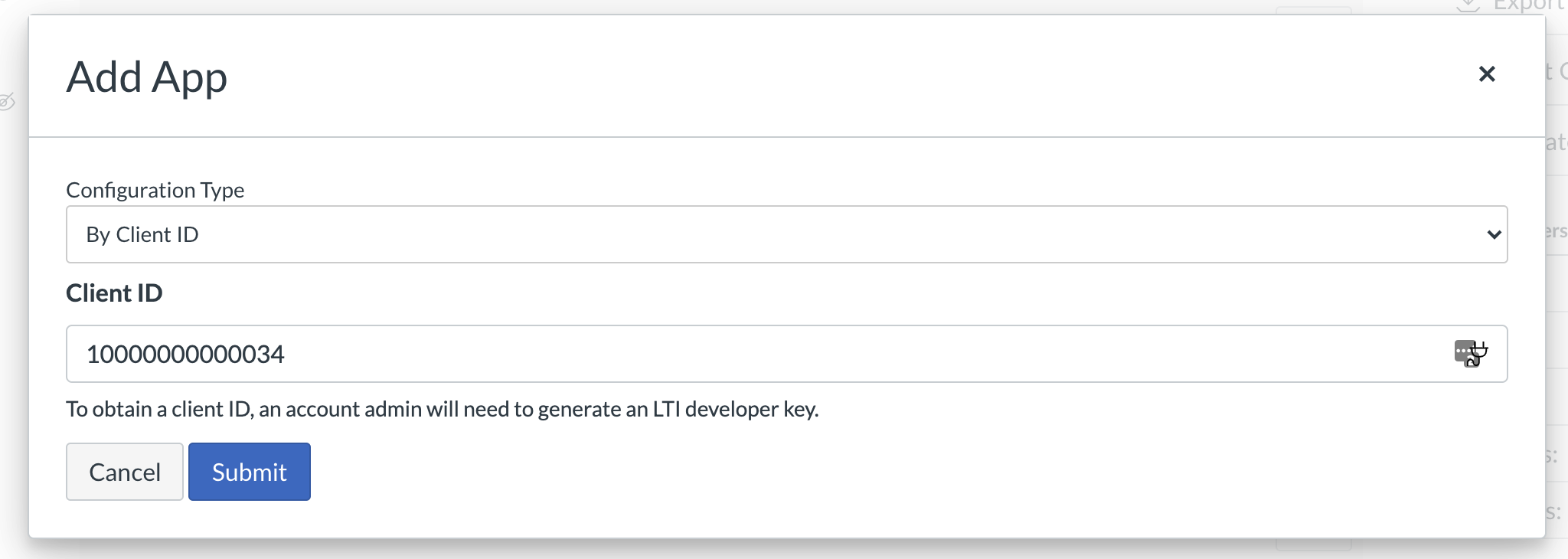This screenshot has height=559, width=1568.
Task: Click the Export download icon behind the dialog
Action: coord(1467,6)
